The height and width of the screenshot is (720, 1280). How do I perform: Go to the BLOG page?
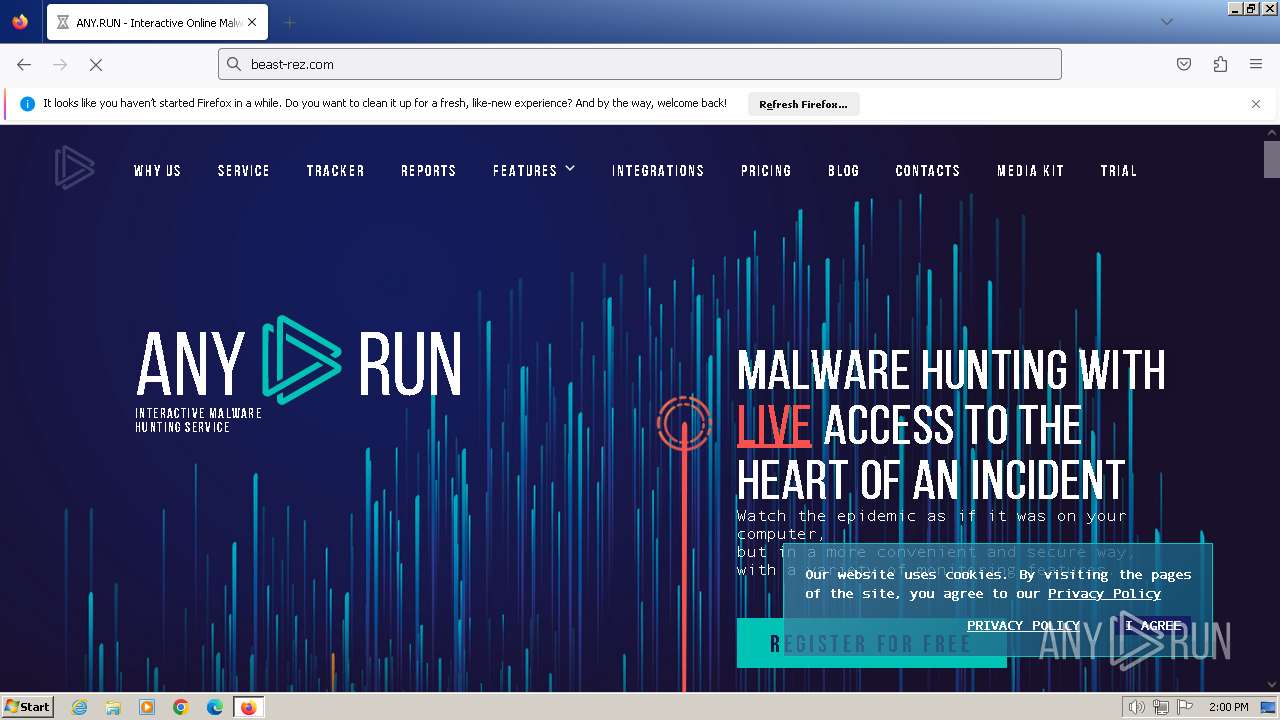coord(844,171)
